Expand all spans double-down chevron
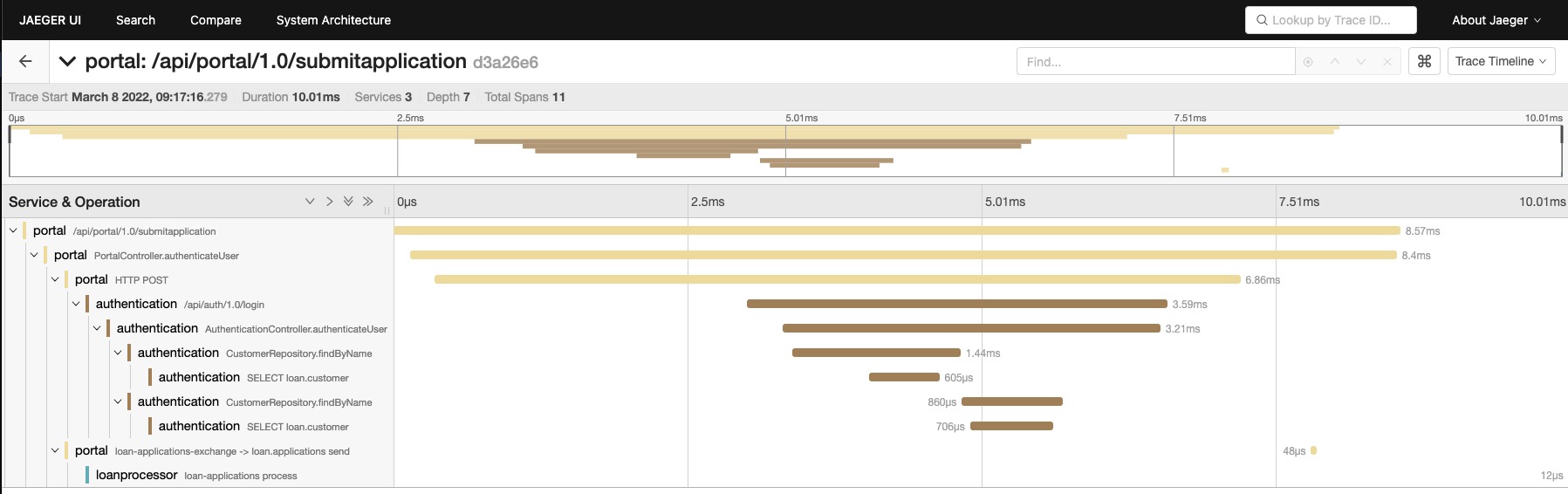1568x494 pixels. (x=348, y=202)
